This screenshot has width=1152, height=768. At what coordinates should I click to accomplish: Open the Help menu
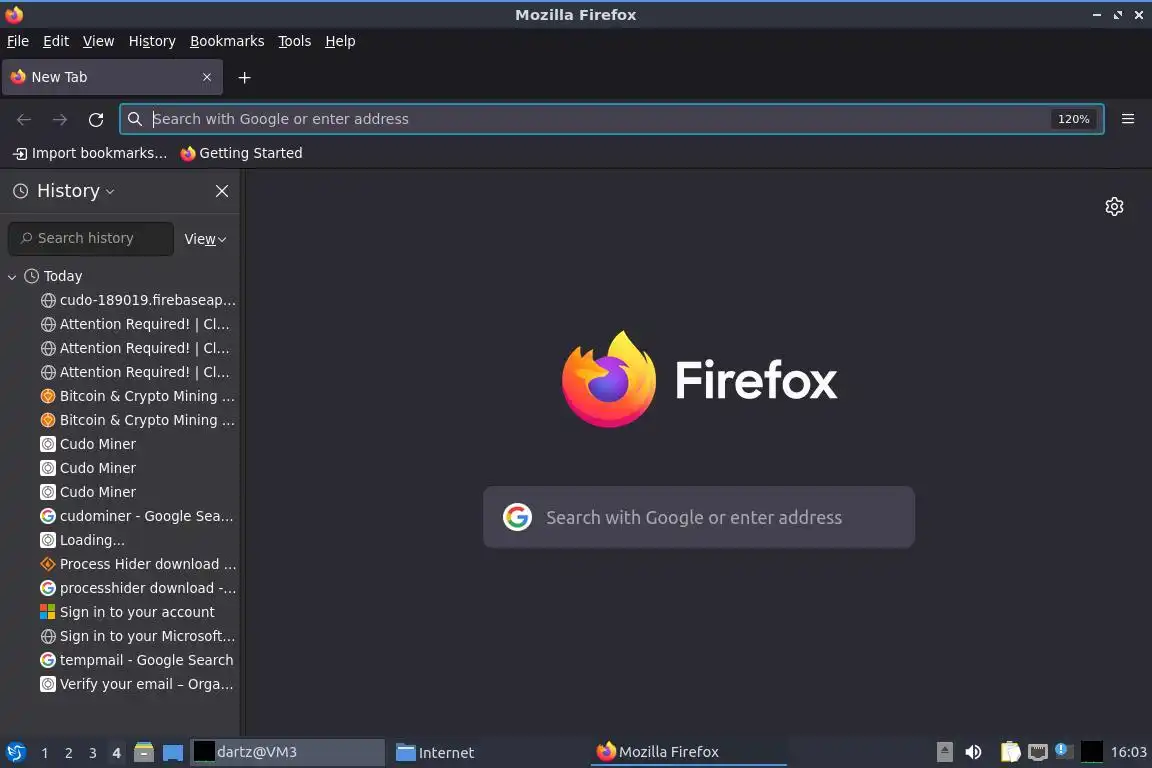(x=340, y=41)
